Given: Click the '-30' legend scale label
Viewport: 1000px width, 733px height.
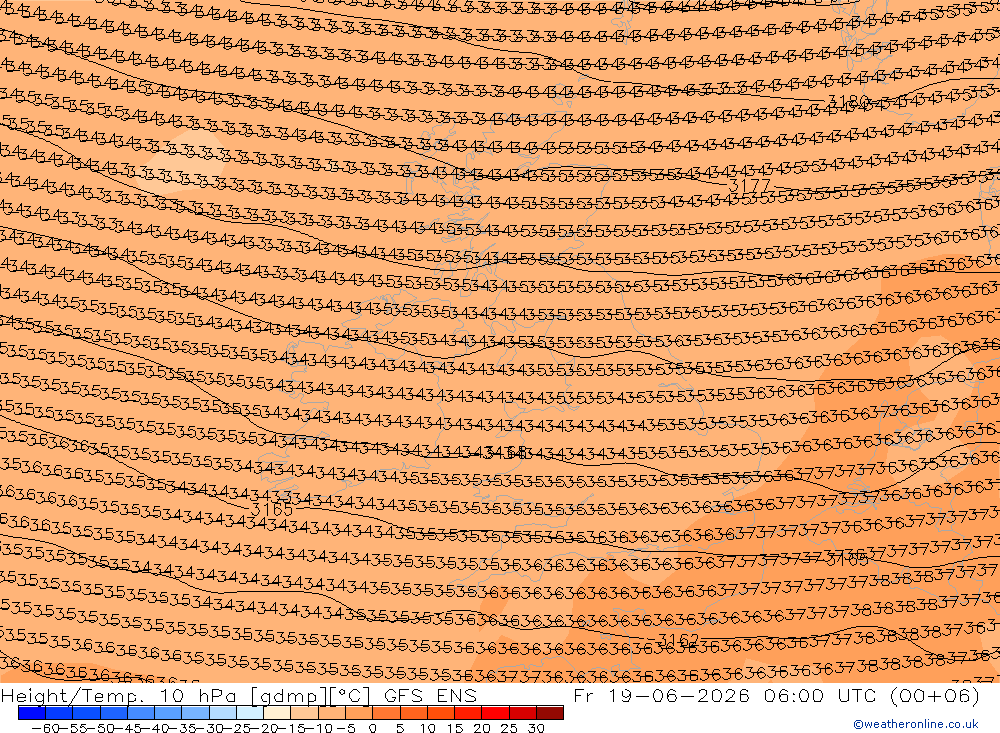Looking at the screenshot, I should pos(209,727).
